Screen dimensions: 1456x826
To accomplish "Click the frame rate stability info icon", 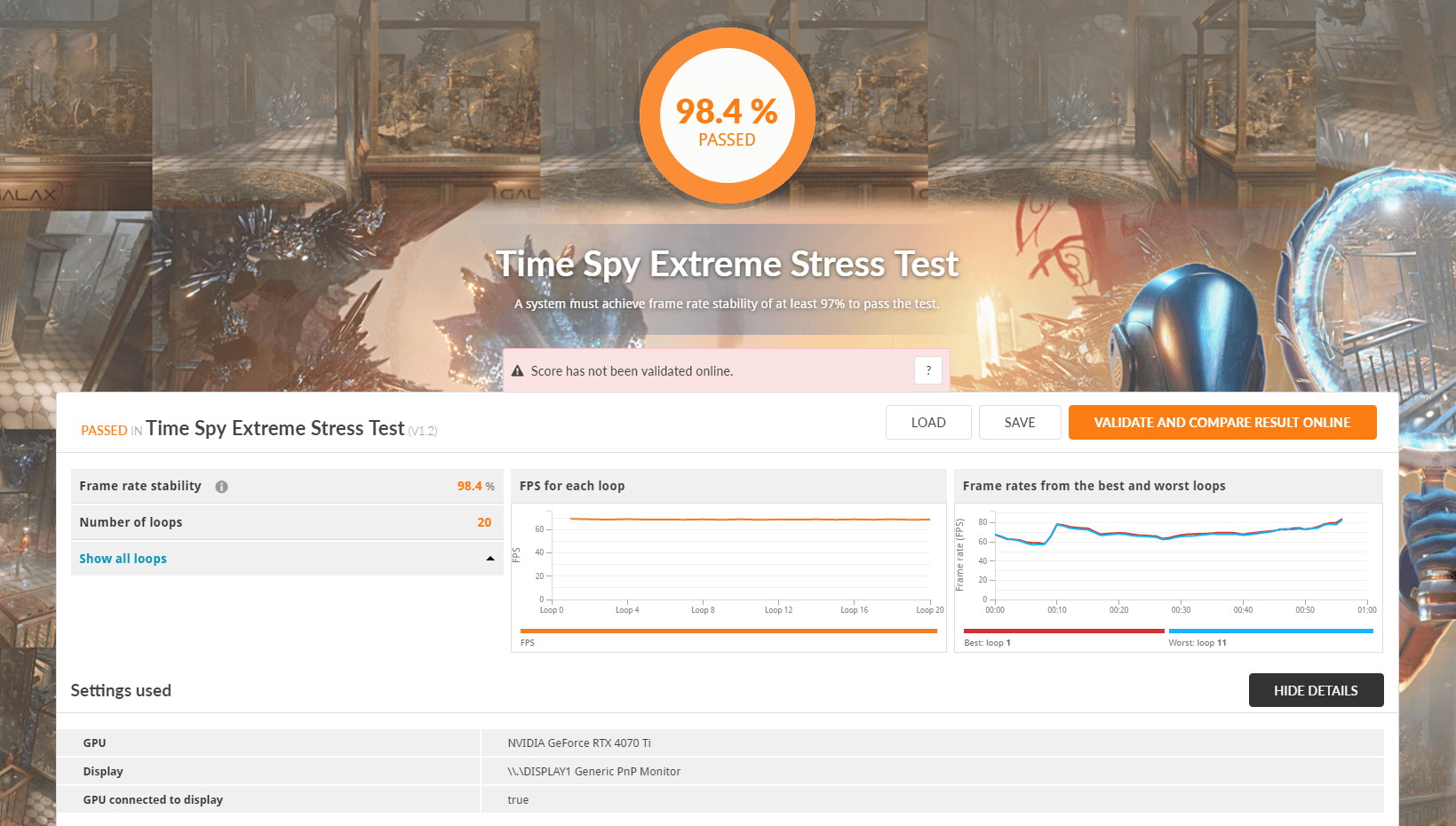I will pyautogui.click(x=221, y=487).
